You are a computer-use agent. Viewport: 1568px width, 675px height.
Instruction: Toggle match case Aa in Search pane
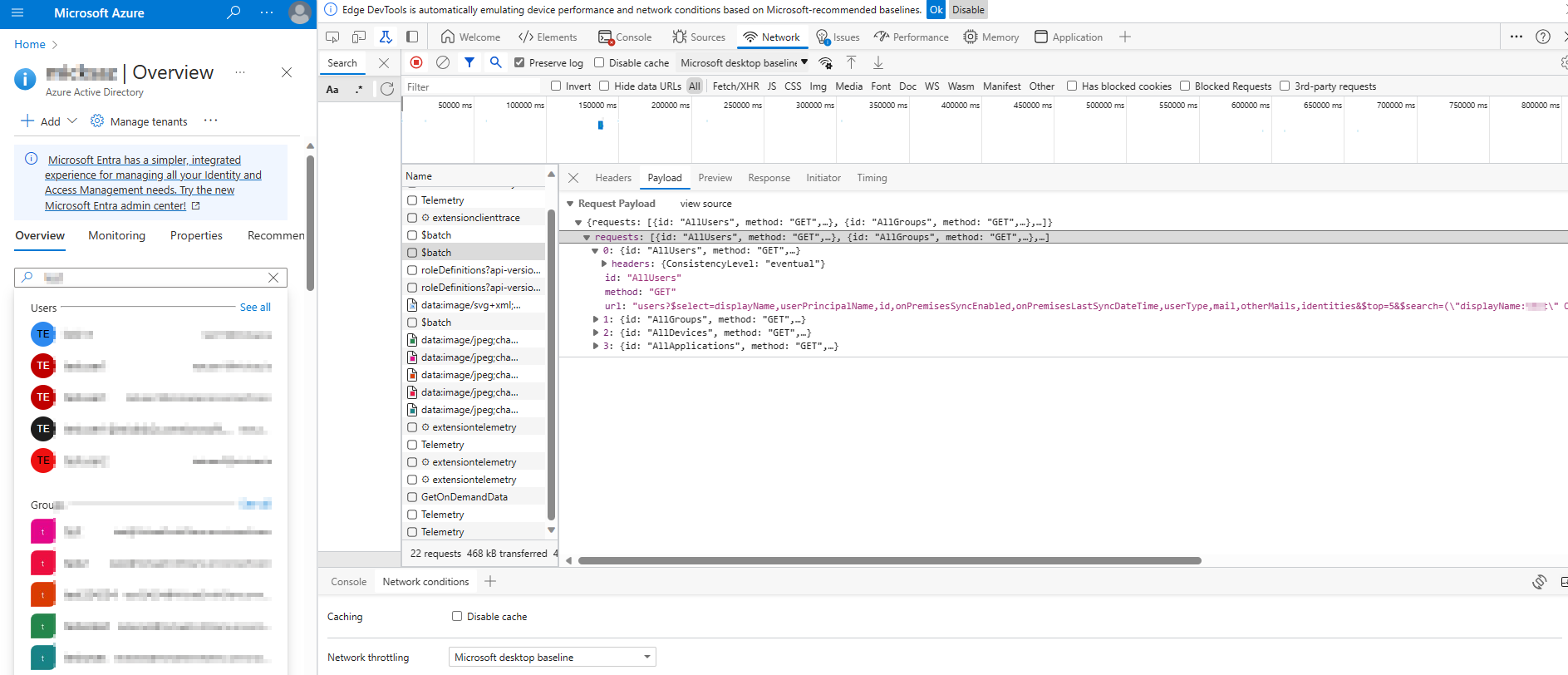coord(332,89)
